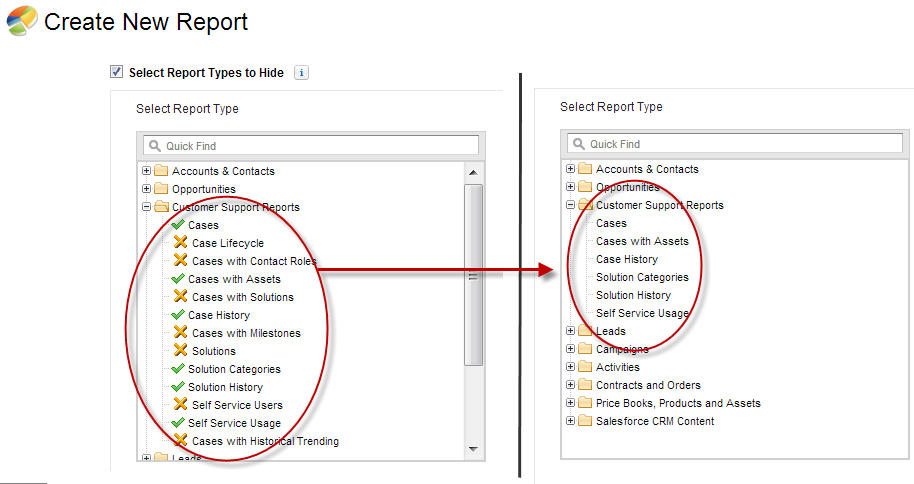Expand Opportunities folder in left panel

146,189
